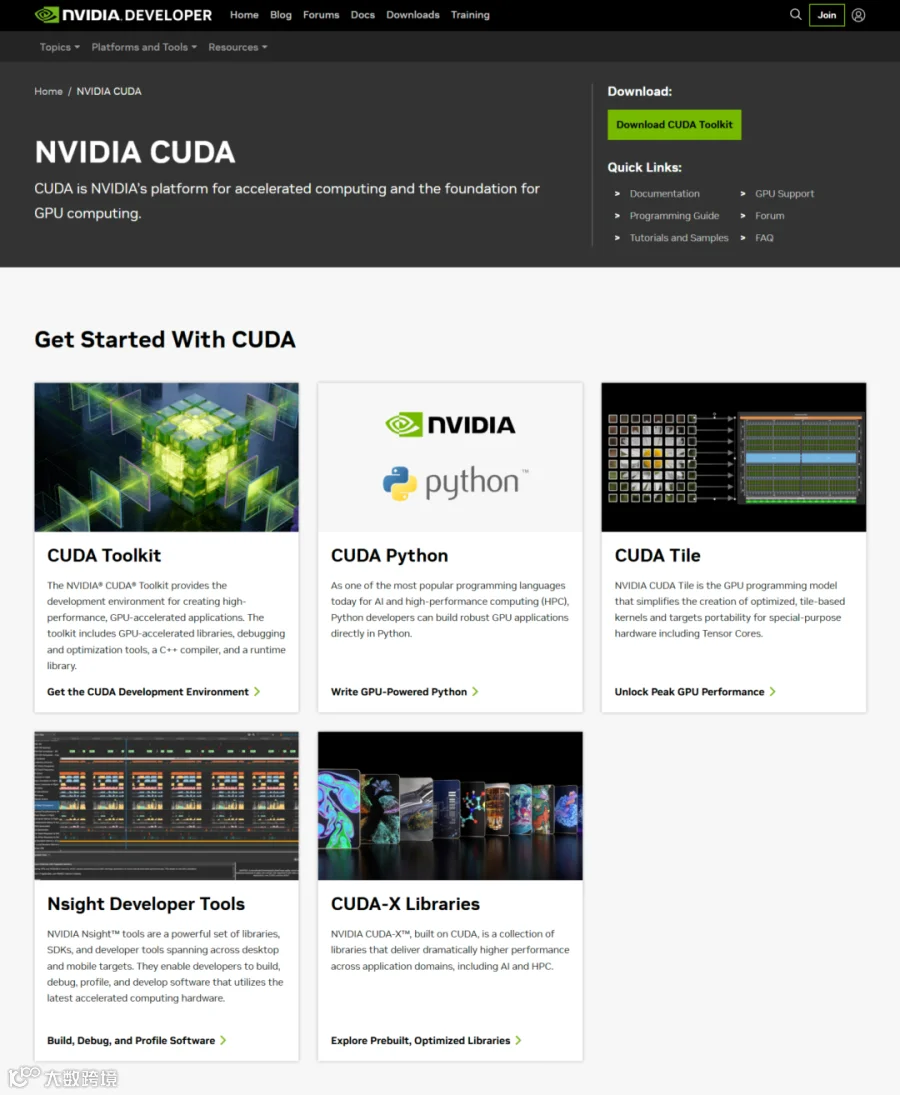Image resolution: width=900 pixels, height=1095 pixels.
Task: Click Unlock Peak GPU Performance link
Action: (x=689, y=691)
